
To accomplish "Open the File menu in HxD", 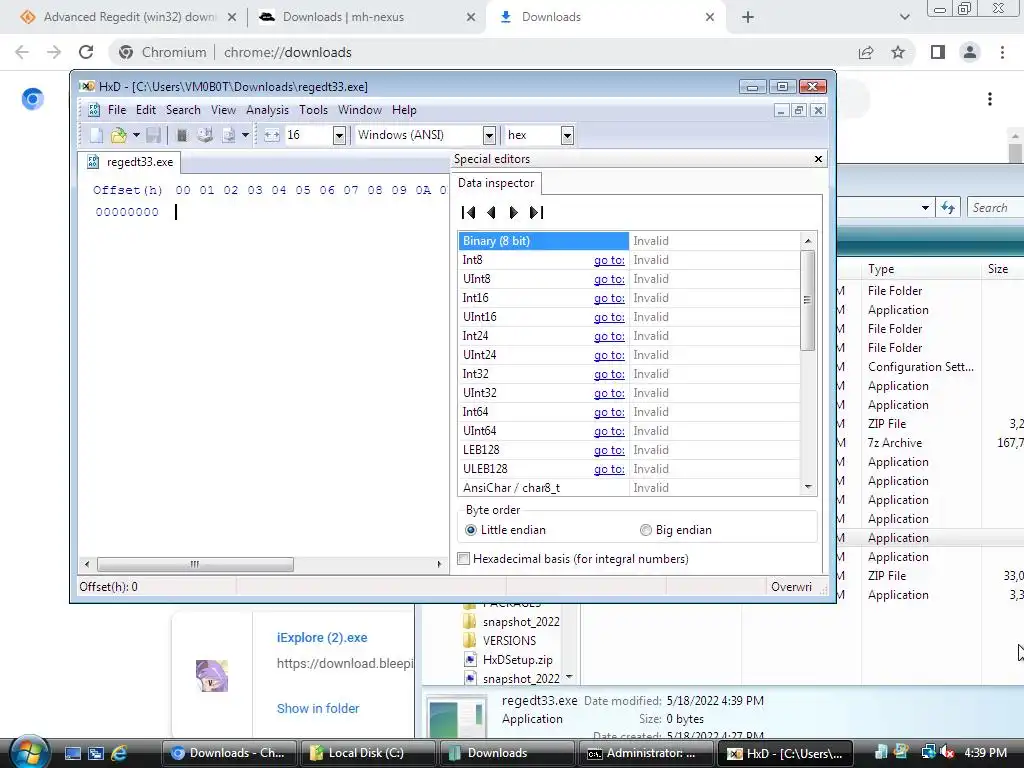I will point(117,110).
